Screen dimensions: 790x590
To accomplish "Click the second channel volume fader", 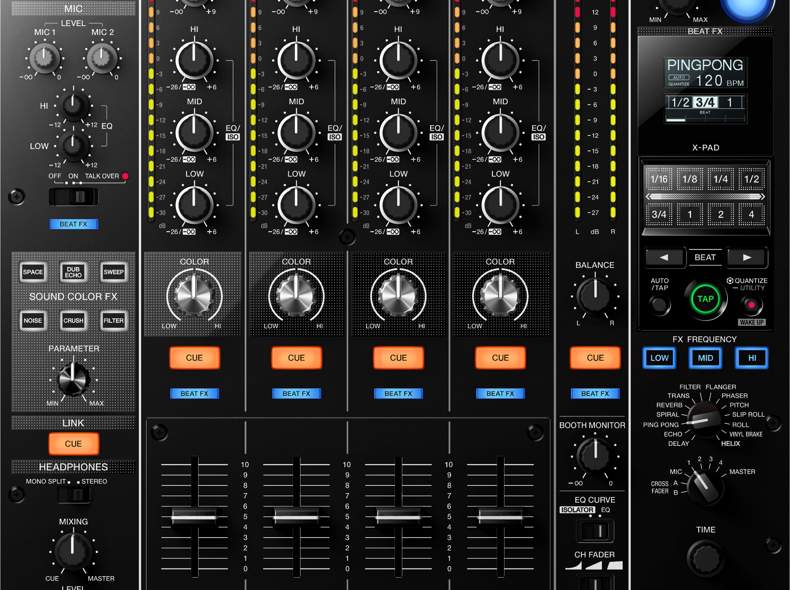I will 296,516.
